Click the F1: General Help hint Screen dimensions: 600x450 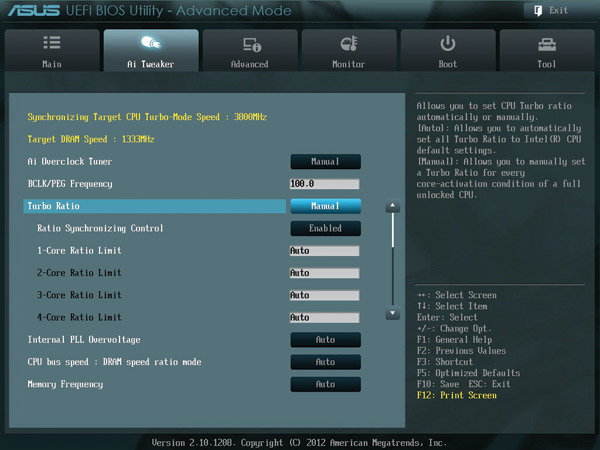pos(455,340)
